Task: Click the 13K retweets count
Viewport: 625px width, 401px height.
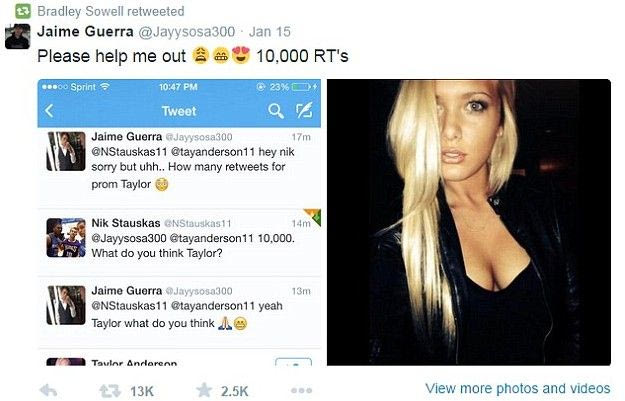Action: point(142,391)
